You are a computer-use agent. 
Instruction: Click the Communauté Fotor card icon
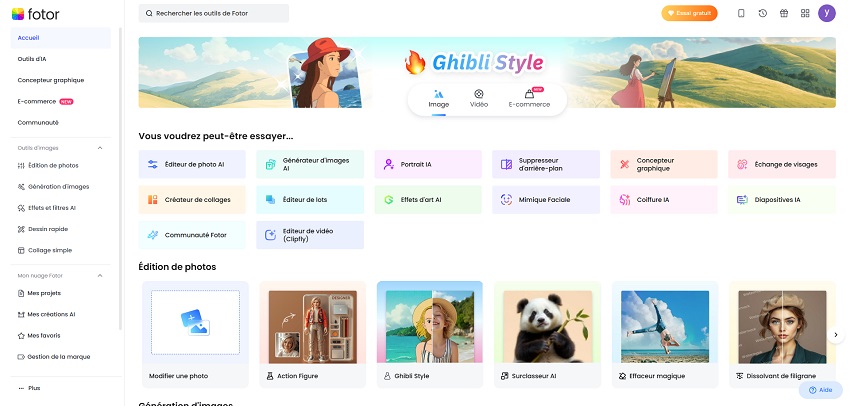[x=152, y=235]
